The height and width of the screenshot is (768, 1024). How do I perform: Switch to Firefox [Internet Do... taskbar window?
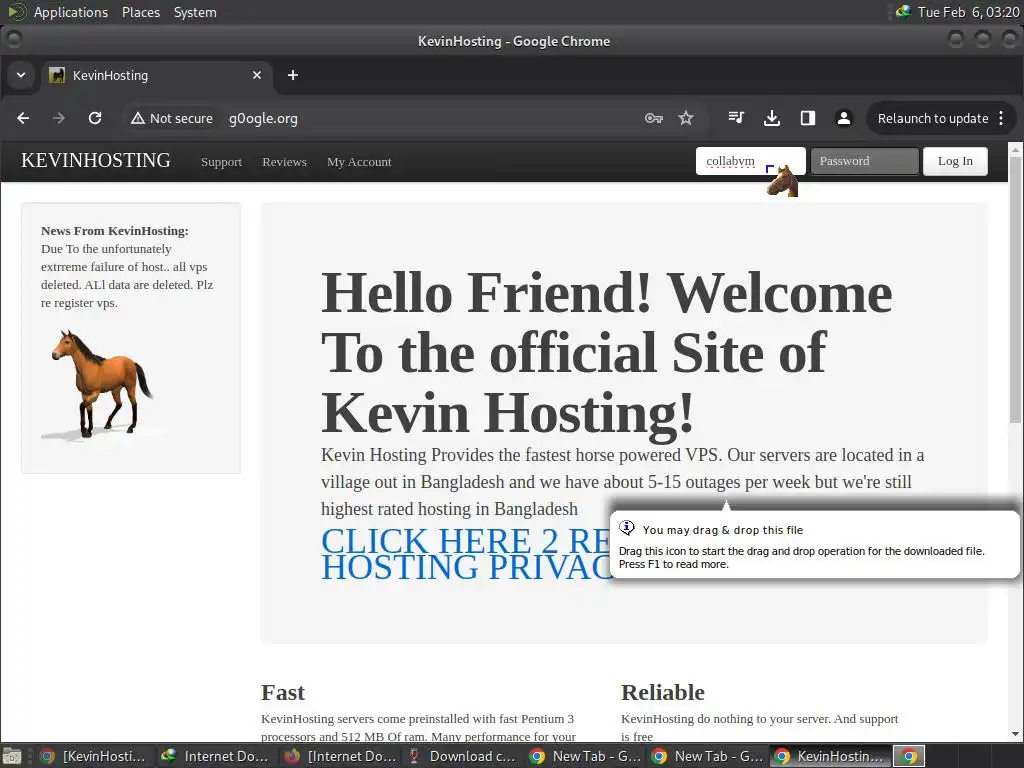(x=340, y=756)
